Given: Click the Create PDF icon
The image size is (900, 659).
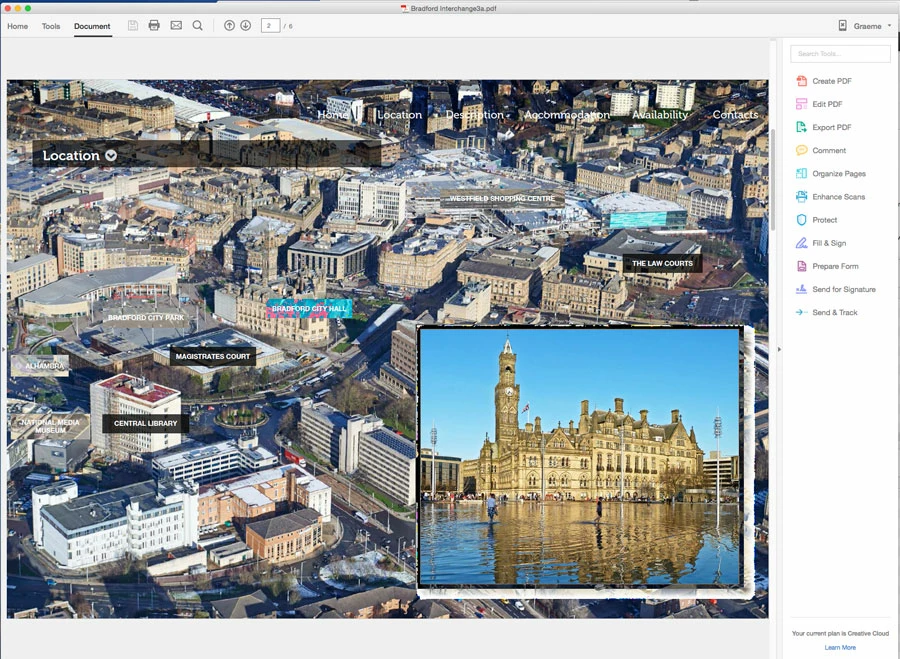Looking at the screenshot, I should [x=801, y=81].
